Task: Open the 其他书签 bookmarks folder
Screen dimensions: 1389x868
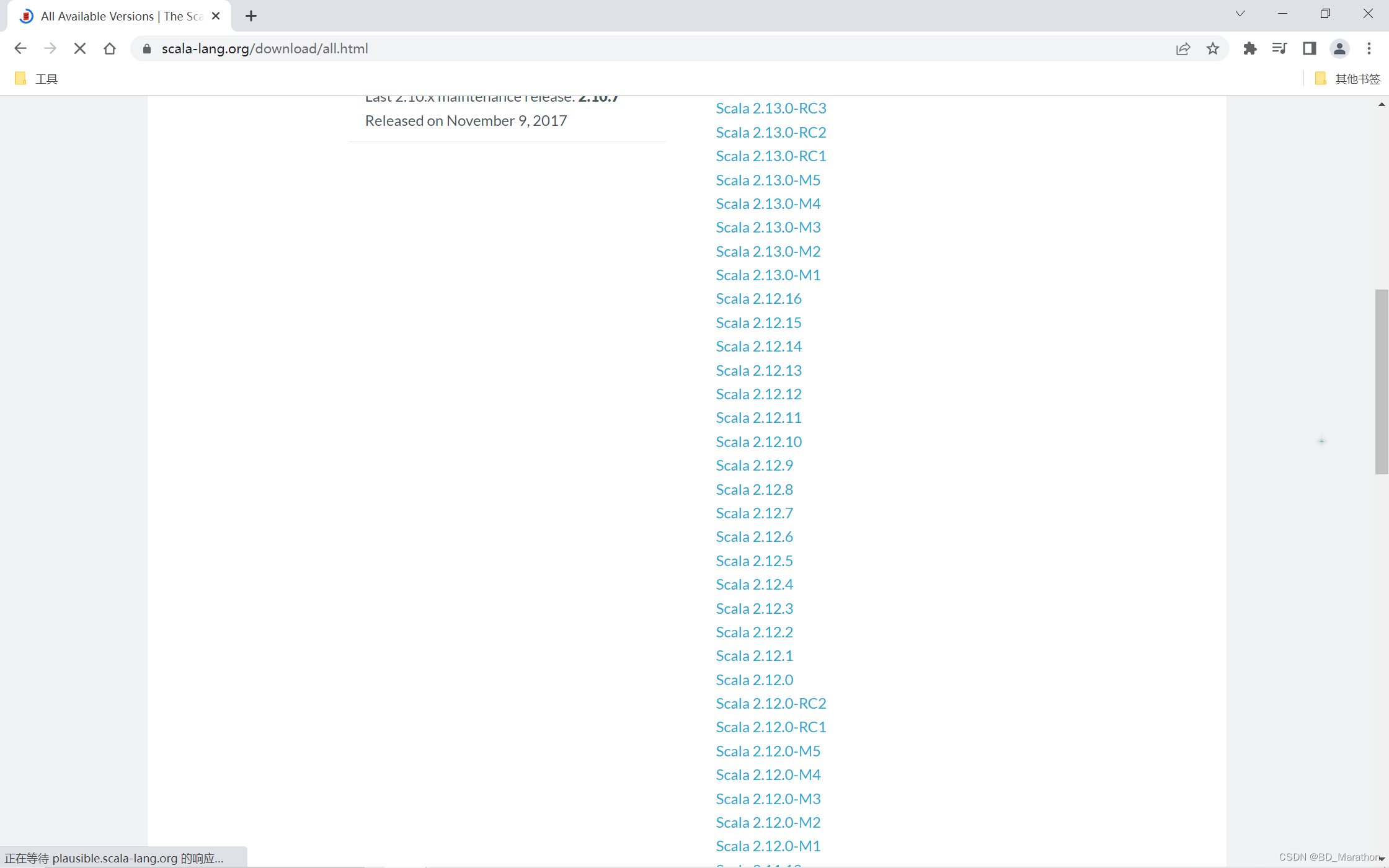Action: tap(1347, 79)
